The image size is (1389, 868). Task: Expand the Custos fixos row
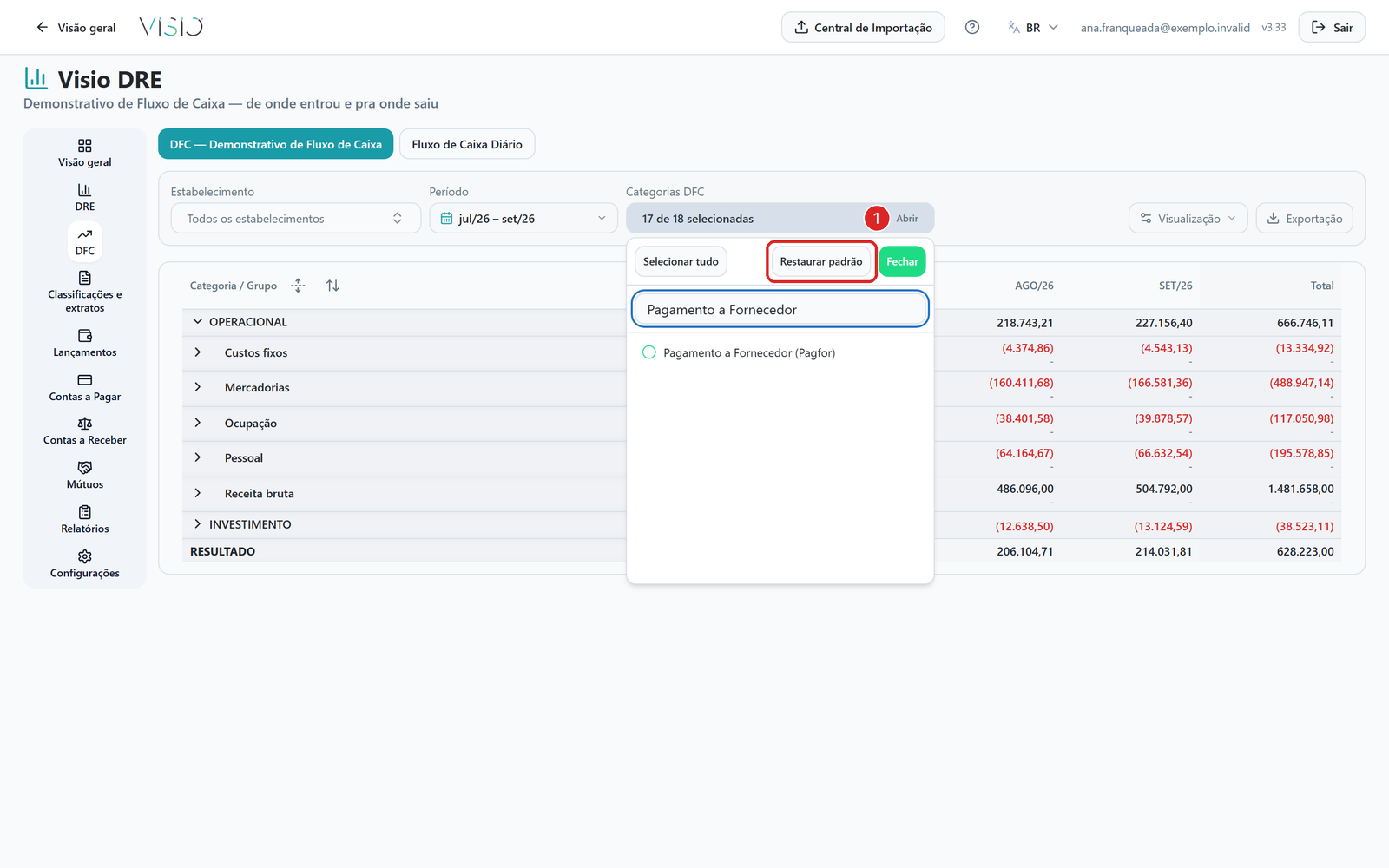[x=198, y=352]
